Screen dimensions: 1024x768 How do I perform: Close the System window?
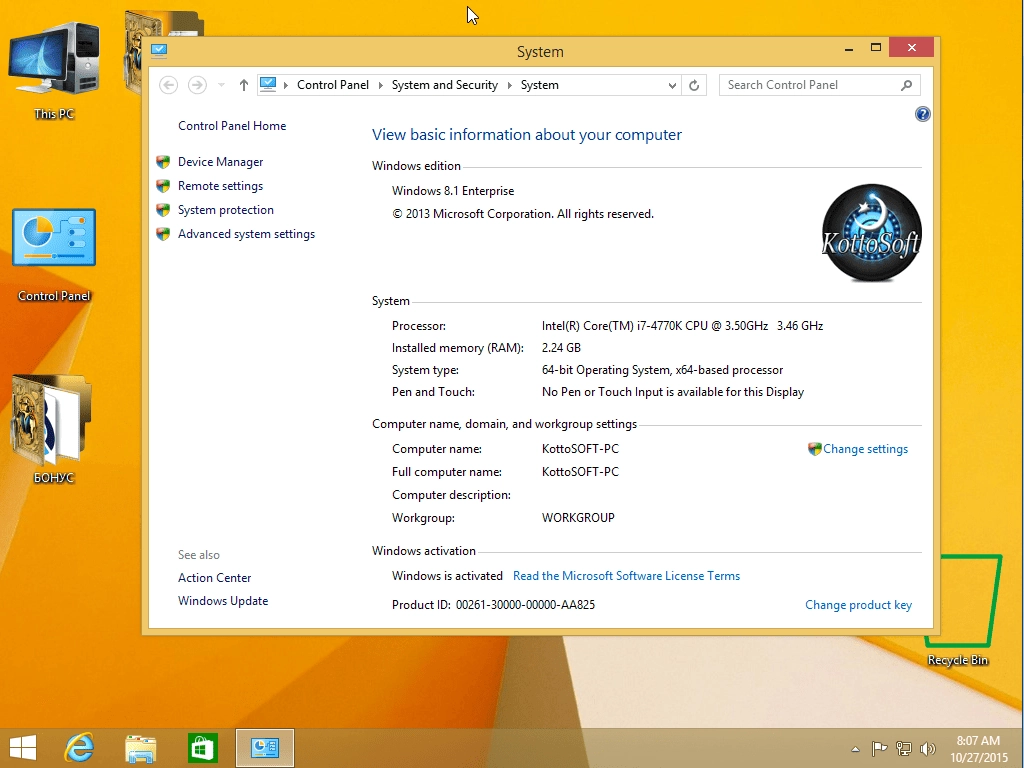pos(912,48)
